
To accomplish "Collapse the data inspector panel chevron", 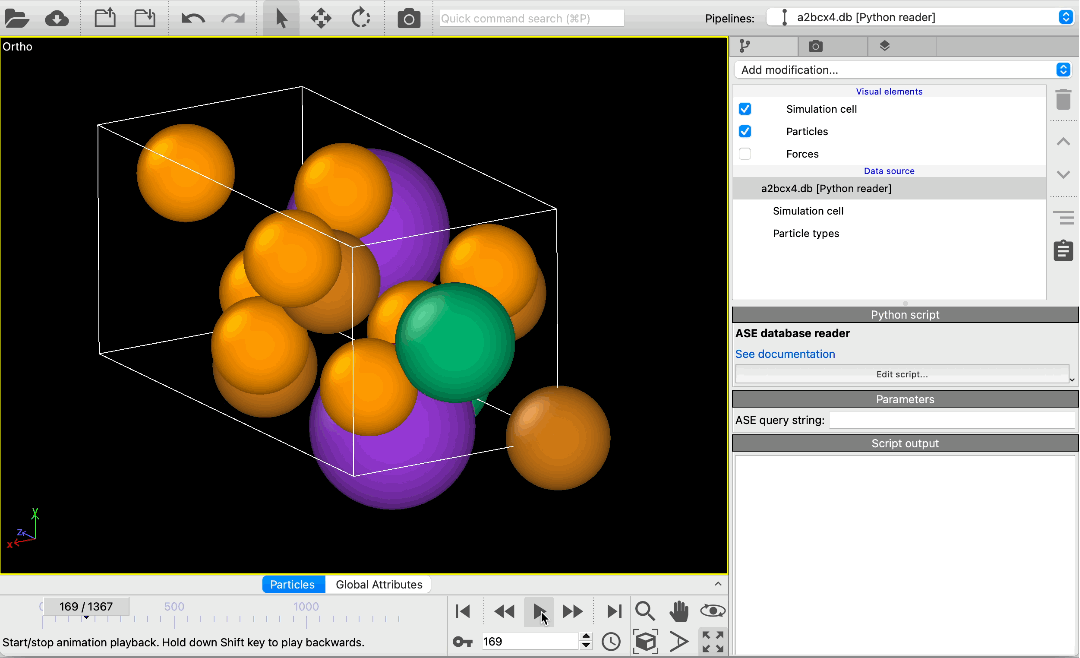I will [x=717, y=584].
